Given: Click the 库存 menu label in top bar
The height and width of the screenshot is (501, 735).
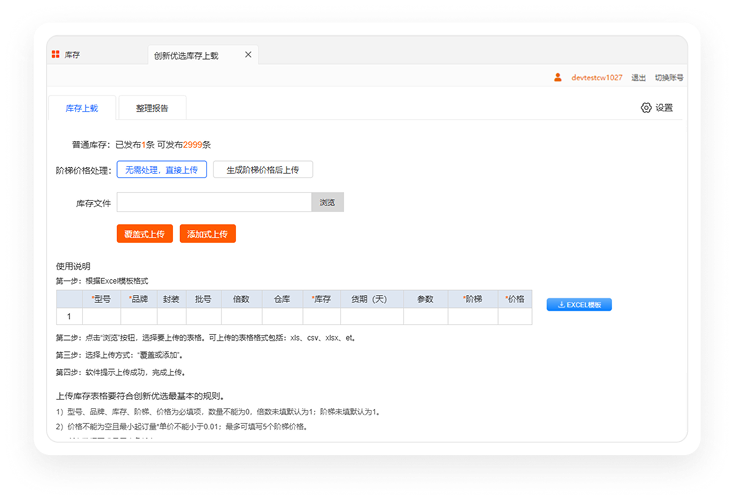Looking at the screenshot, I should [x=72, y=55].
